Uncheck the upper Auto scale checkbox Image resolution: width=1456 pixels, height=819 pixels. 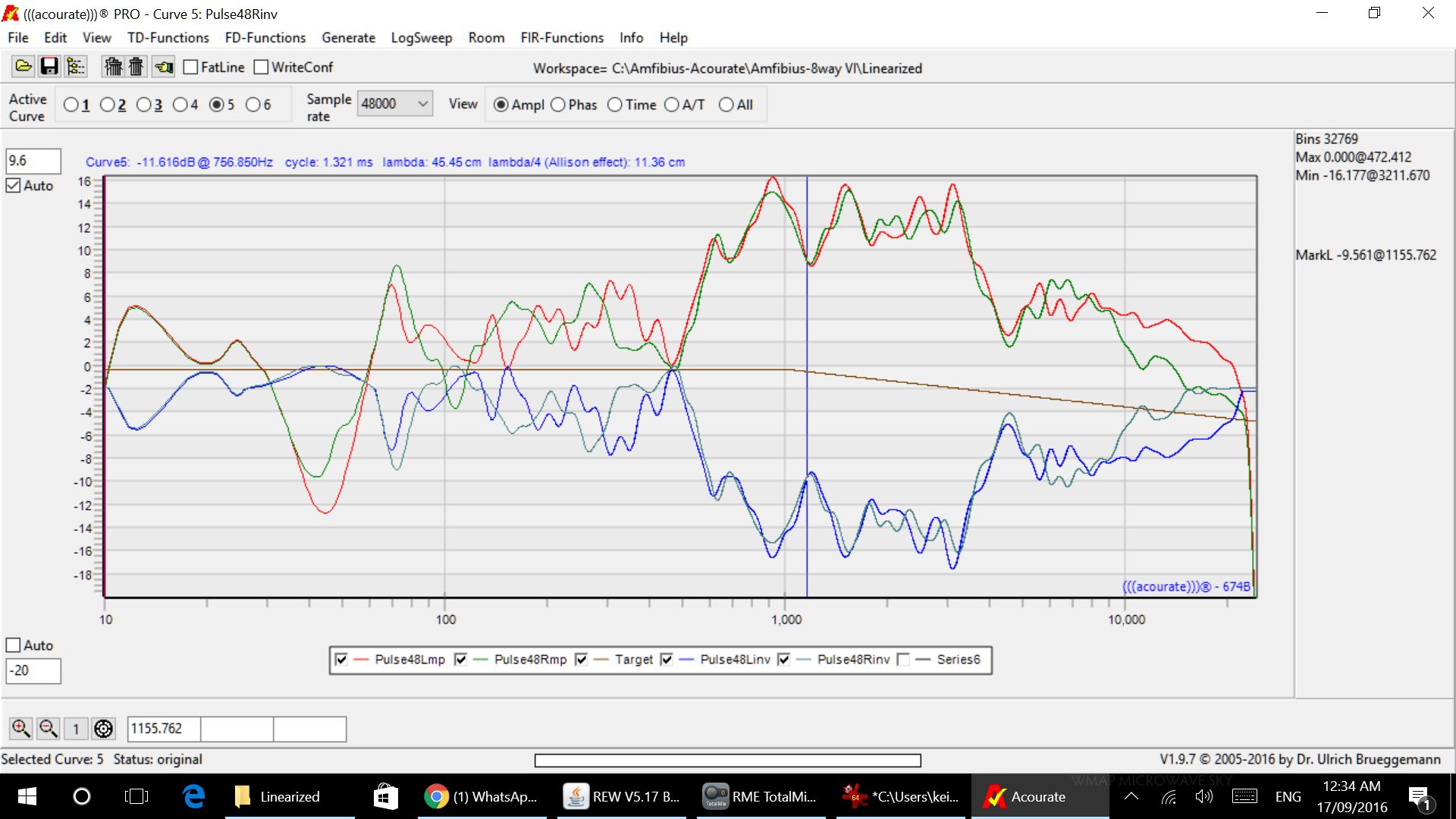pos(13,186)
